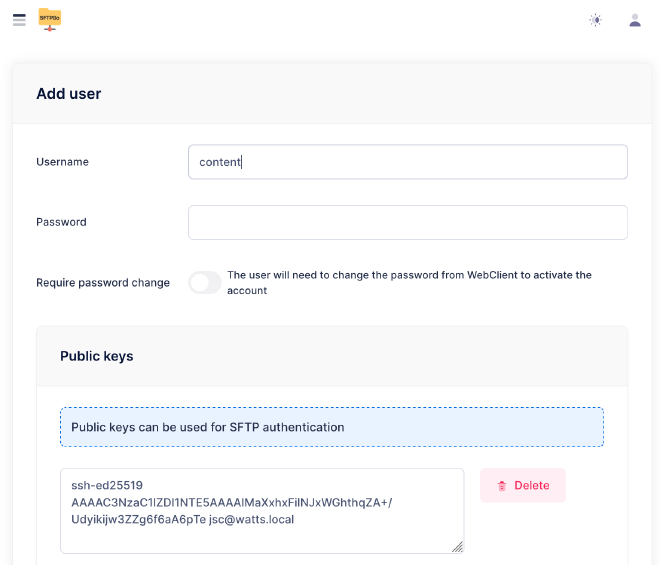
Task: Click the WebClient password change description text
Action: click(409, 282)
